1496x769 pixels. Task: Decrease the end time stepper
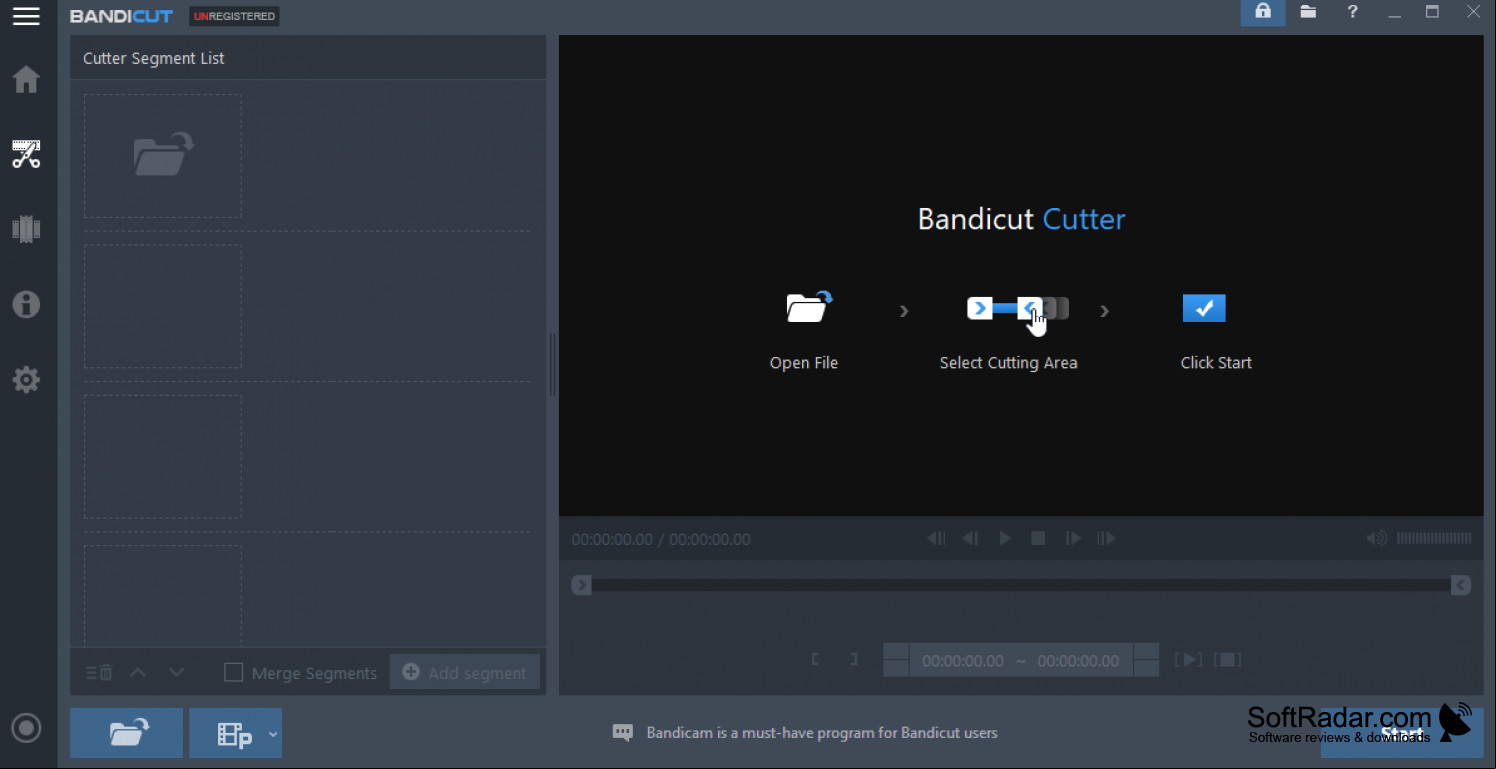[x=1146, y=668]
